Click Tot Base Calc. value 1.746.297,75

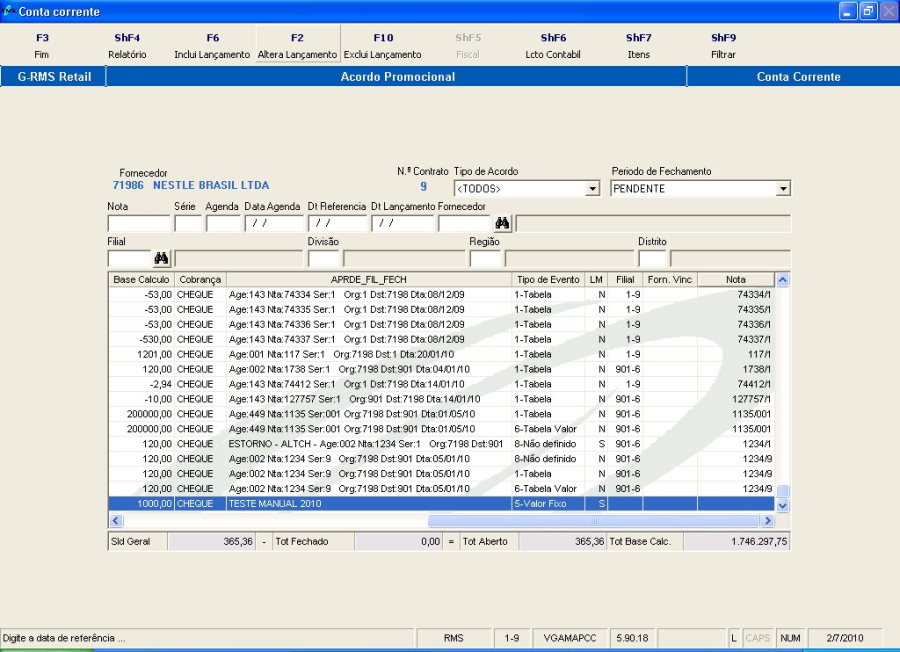point(737,541)
